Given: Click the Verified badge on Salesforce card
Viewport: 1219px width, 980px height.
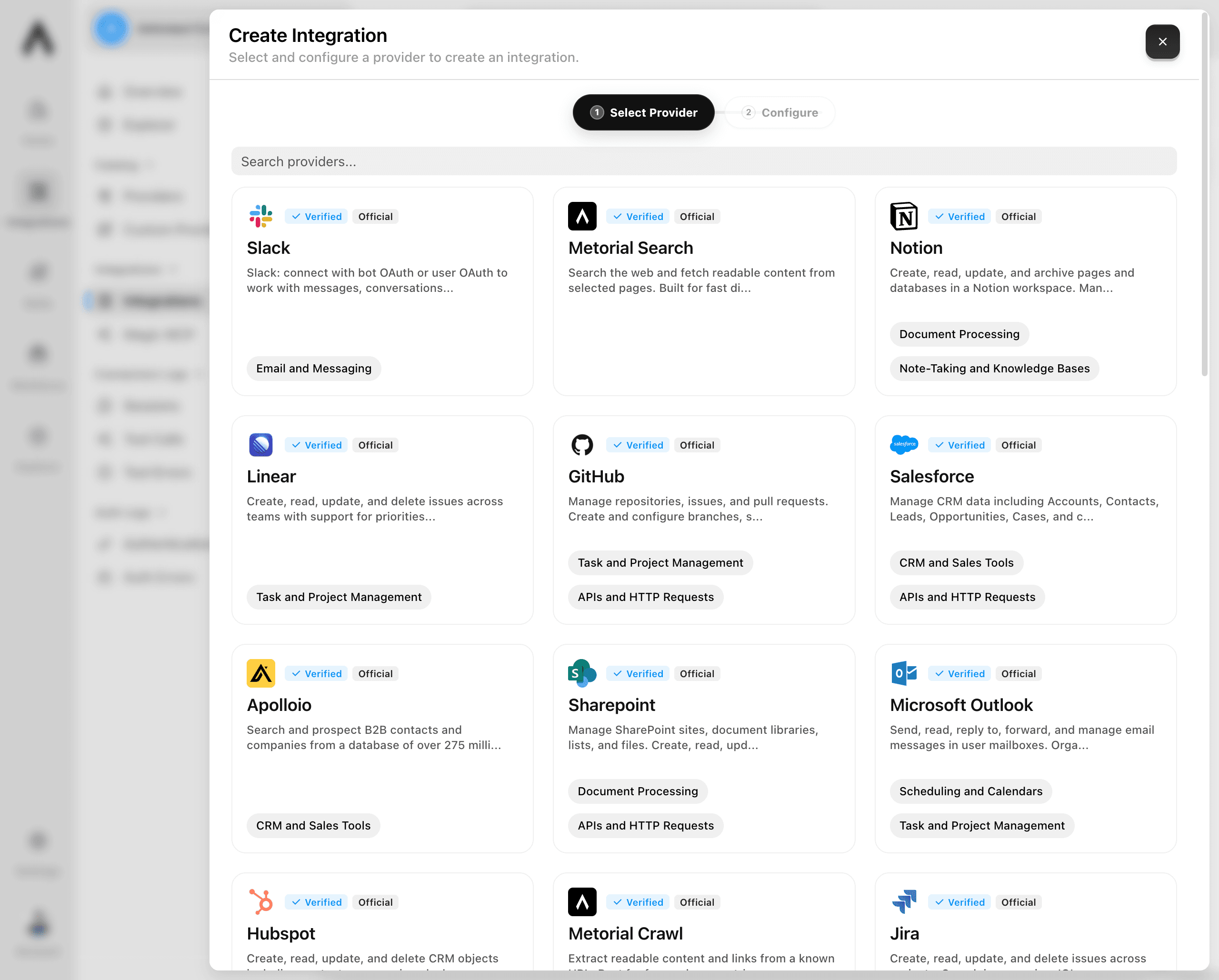Looking at the screenshot, I should [x=959, y=445].
